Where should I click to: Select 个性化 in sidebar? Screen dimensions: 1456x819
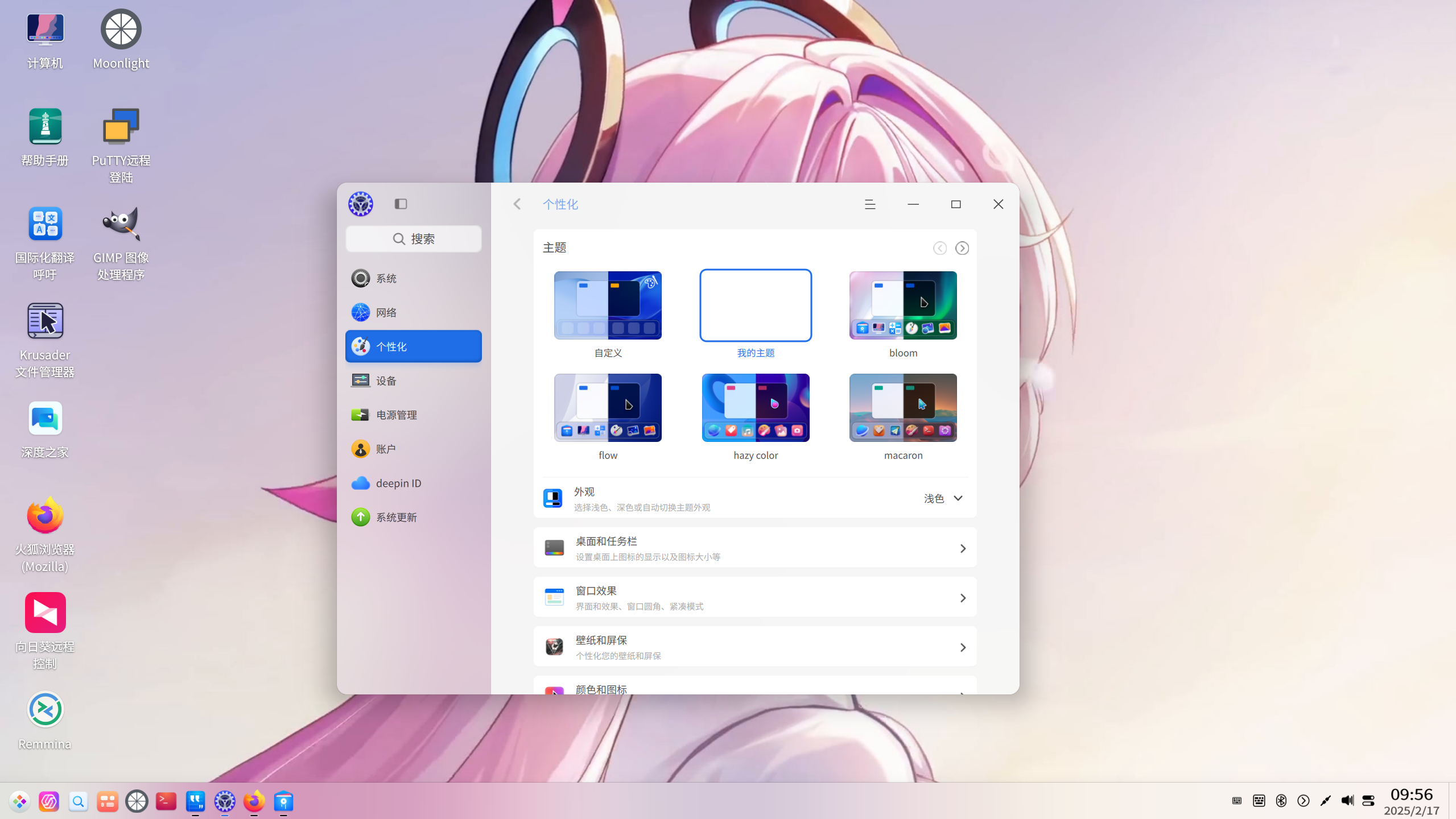[x=414, y=346]
